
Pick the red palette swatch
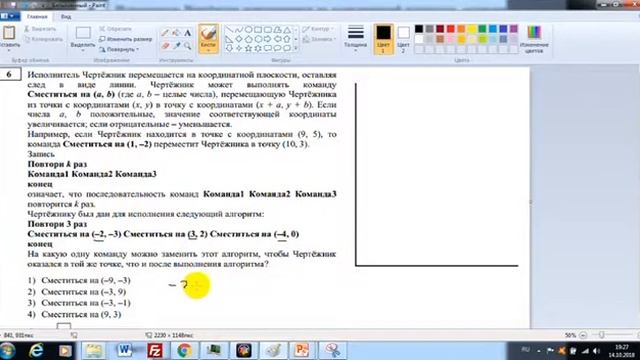(x=451, y=29)
